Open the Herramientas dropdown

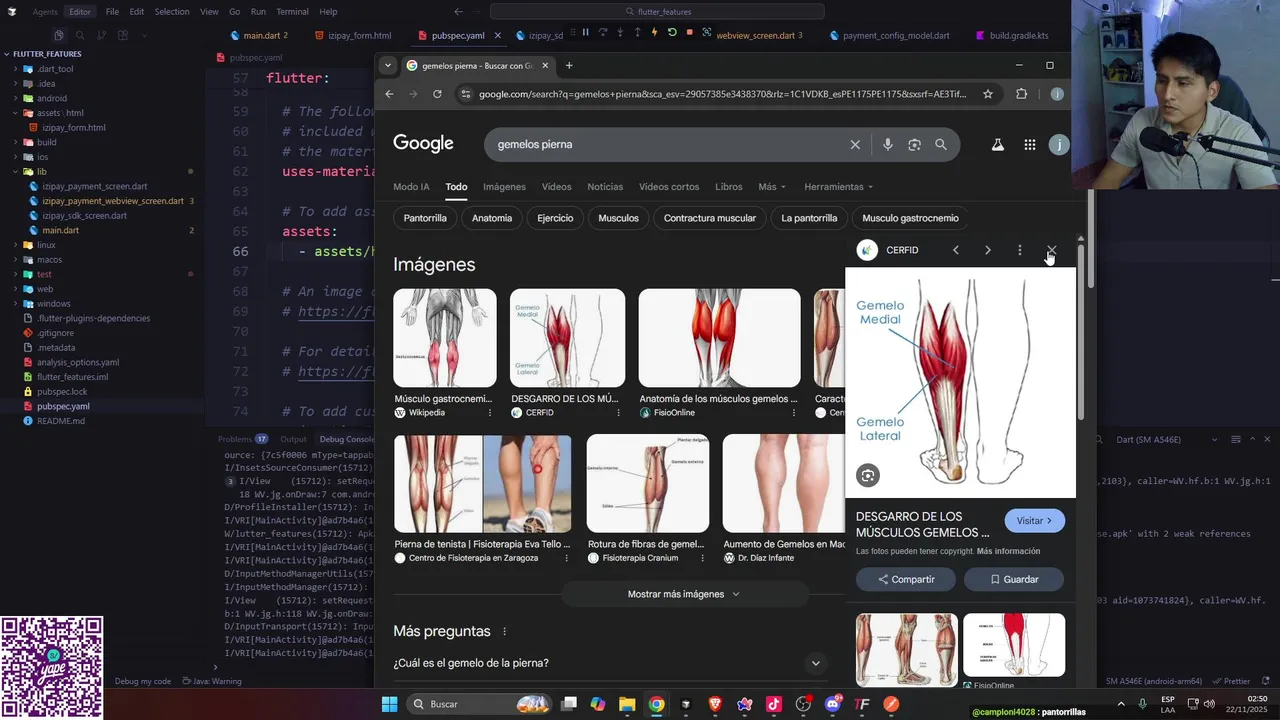click(838, 187)
